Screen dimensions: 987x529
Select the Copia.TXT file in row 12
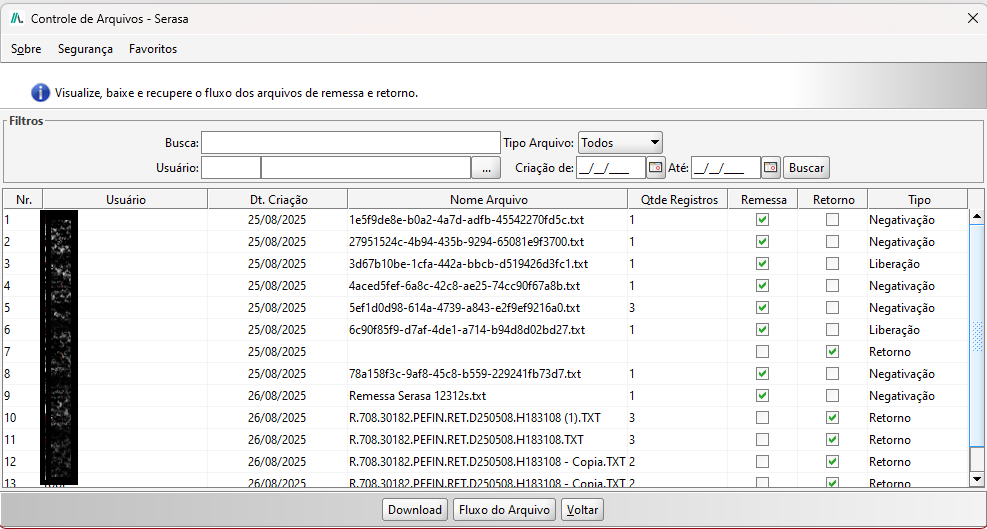tap(488, 462)
